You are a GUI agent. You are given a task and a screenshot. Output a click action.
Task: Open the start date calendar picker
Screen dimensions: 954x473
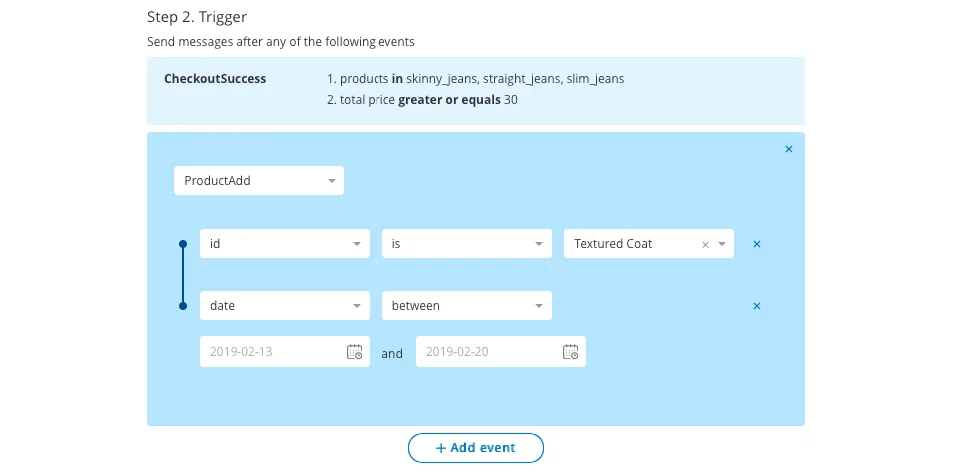(354, 352)
